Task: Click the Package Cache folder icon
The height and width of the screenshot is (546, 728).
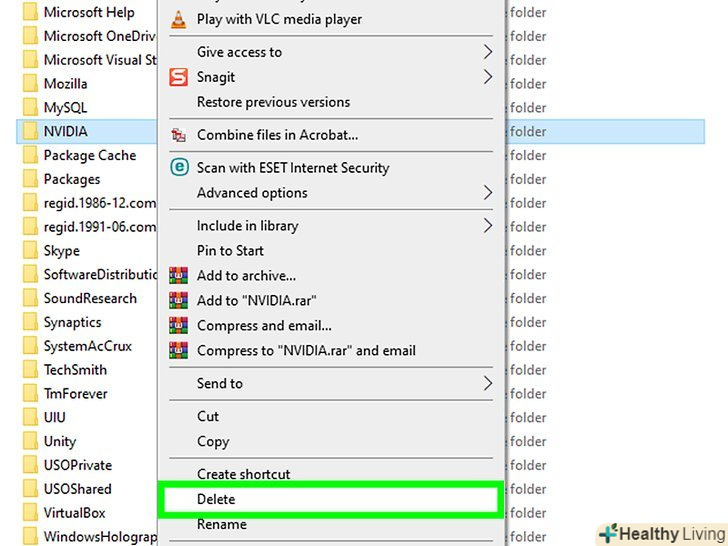Action: (30, 155)
